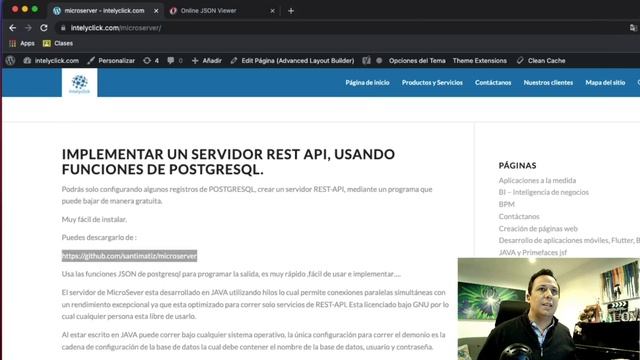Close the microserver - intelyclick.com tab
Viewport: 640px width, 360px height.
click(x=156, y=11)
